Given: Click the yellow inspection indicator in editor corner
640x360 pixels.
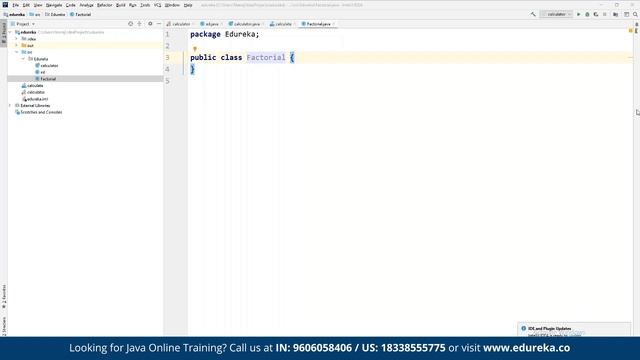Looking at the screenshot, I should click(x=631, y=31).
